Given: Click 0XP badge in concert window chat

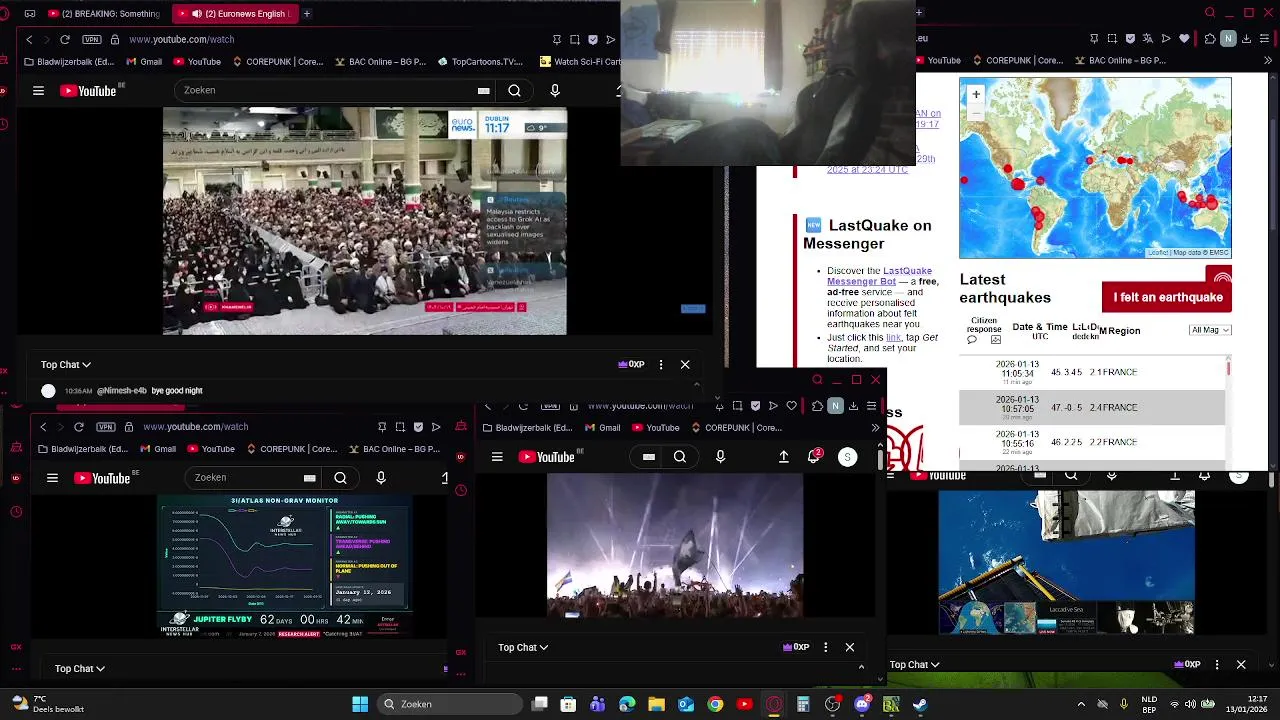Looking at the screenshot, I should point(796,647).
